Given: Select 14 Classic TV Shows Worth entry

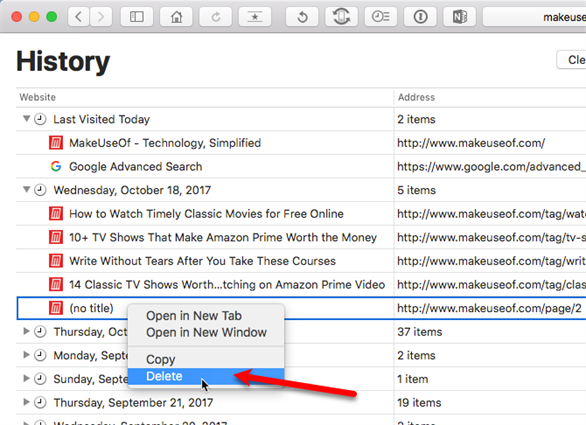Looking at the screenshot, I should click(227, 284).
